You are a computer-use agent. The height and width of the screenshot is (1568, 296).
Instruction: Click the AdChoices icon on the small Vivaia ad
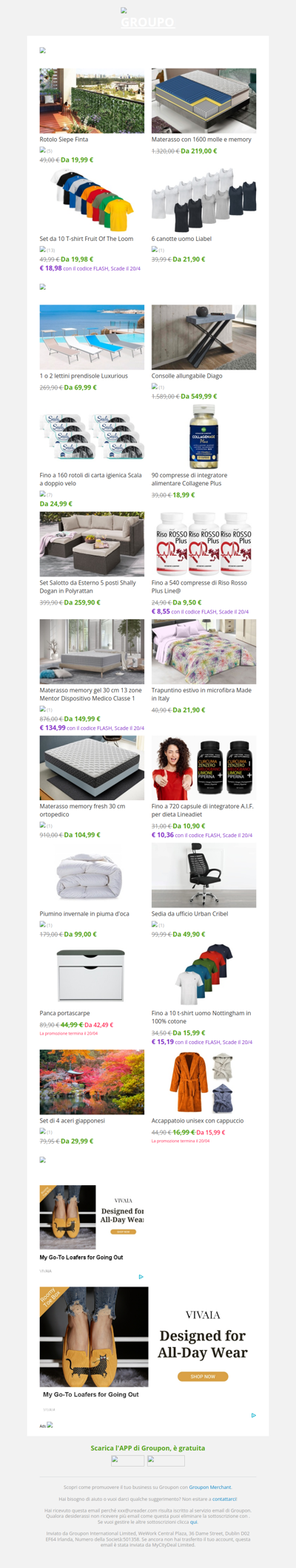pos(141,1276)
